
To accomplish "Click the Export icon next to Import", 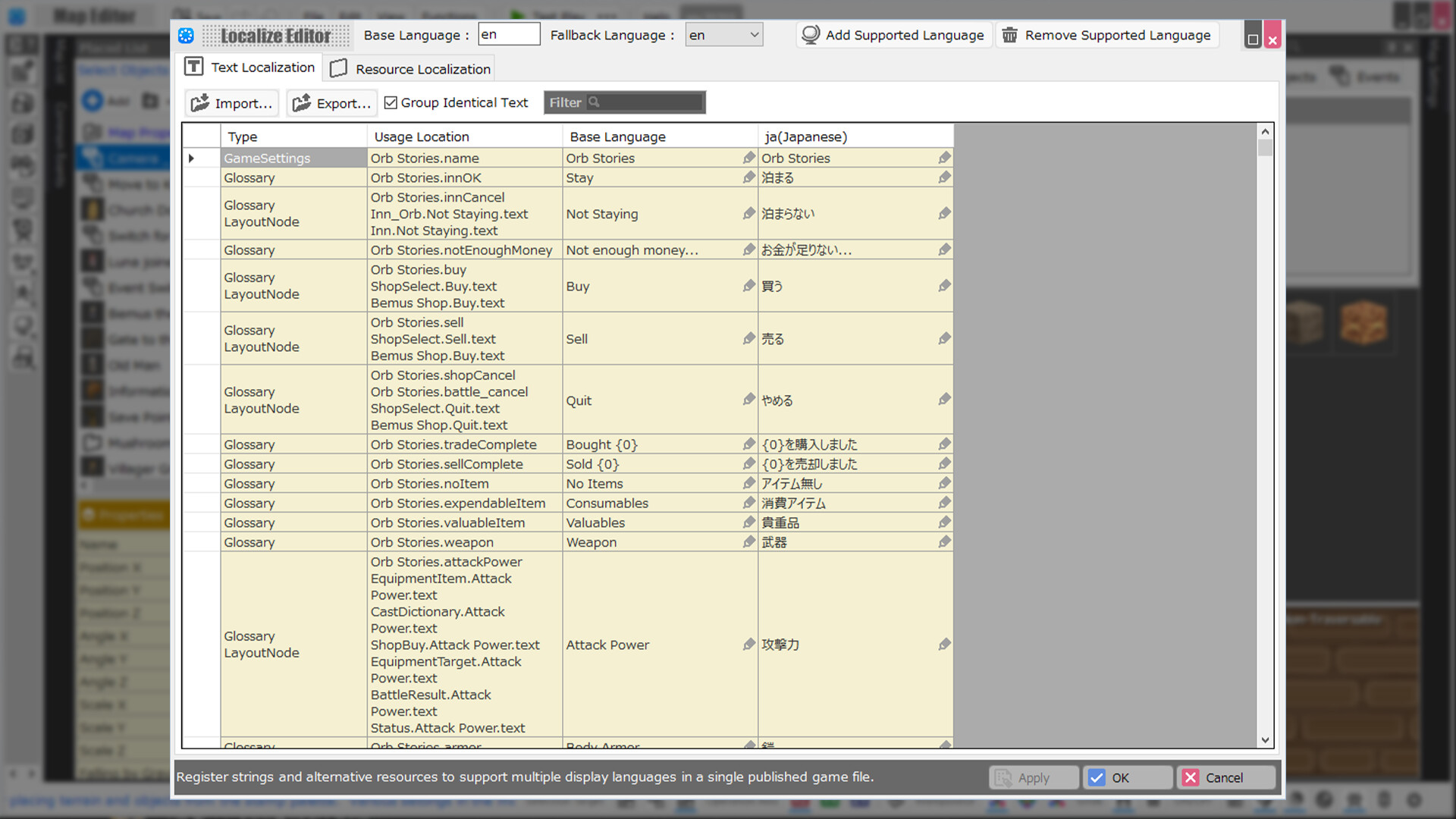I will [301, 102].
